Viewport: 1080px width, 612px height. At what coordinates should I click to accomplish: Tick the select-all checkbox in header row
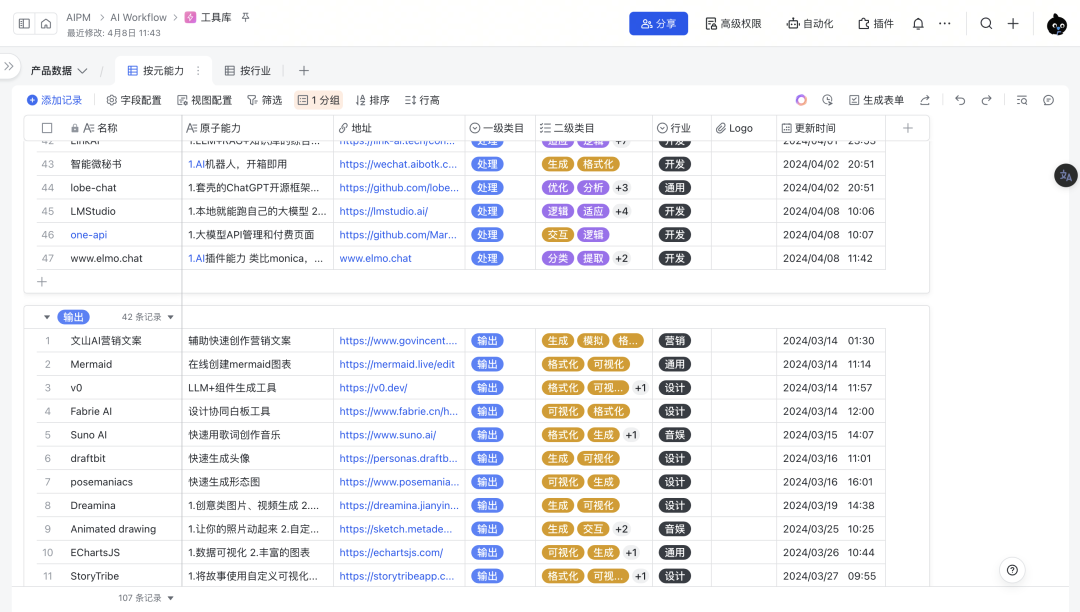click(x=47, y=128)
